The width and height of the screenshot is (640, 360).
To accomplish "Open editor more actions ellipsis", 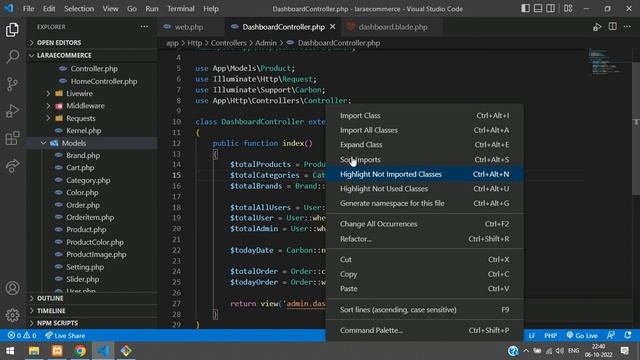I will tap(627, 27).
